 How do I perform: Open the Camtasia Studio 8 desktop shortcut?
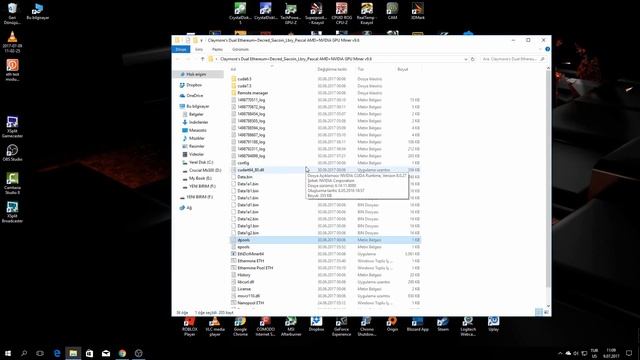point(12,183)
